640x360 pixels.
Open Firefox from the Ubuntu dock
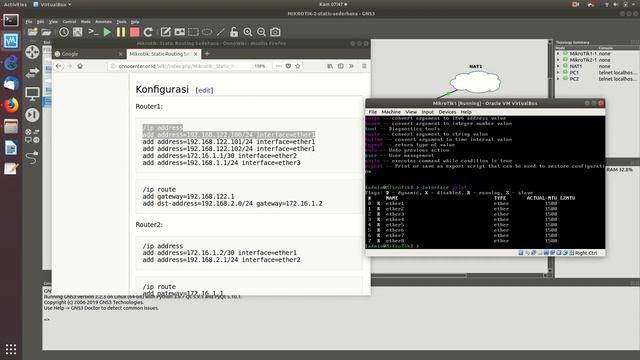[11, 105]
